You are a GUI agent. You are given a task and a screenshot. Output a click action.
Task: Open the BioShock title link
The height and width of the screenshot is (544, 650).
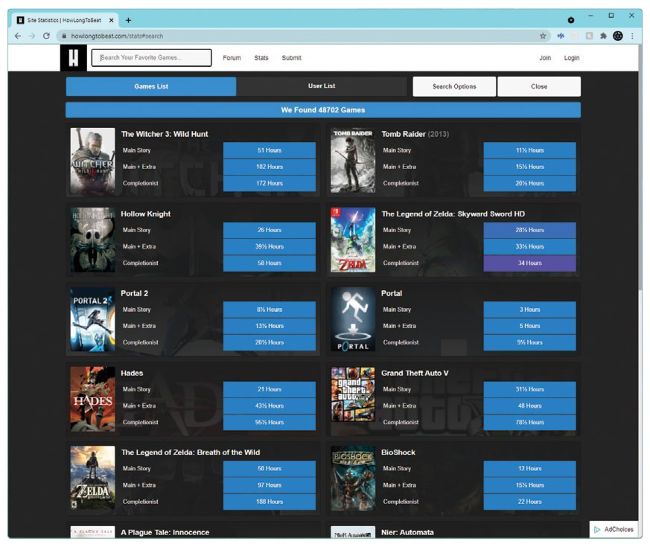pos(398,452)
